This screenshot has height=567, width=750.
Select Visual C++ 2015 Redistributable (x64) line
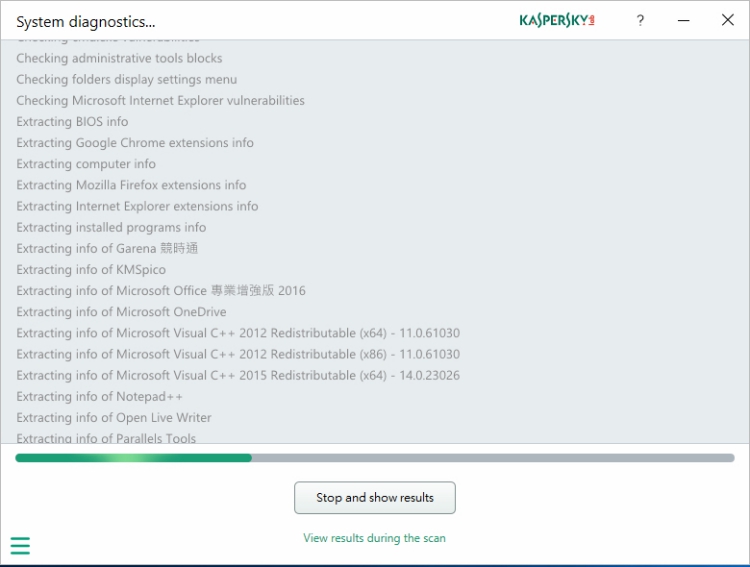click(x=238, y=375)
